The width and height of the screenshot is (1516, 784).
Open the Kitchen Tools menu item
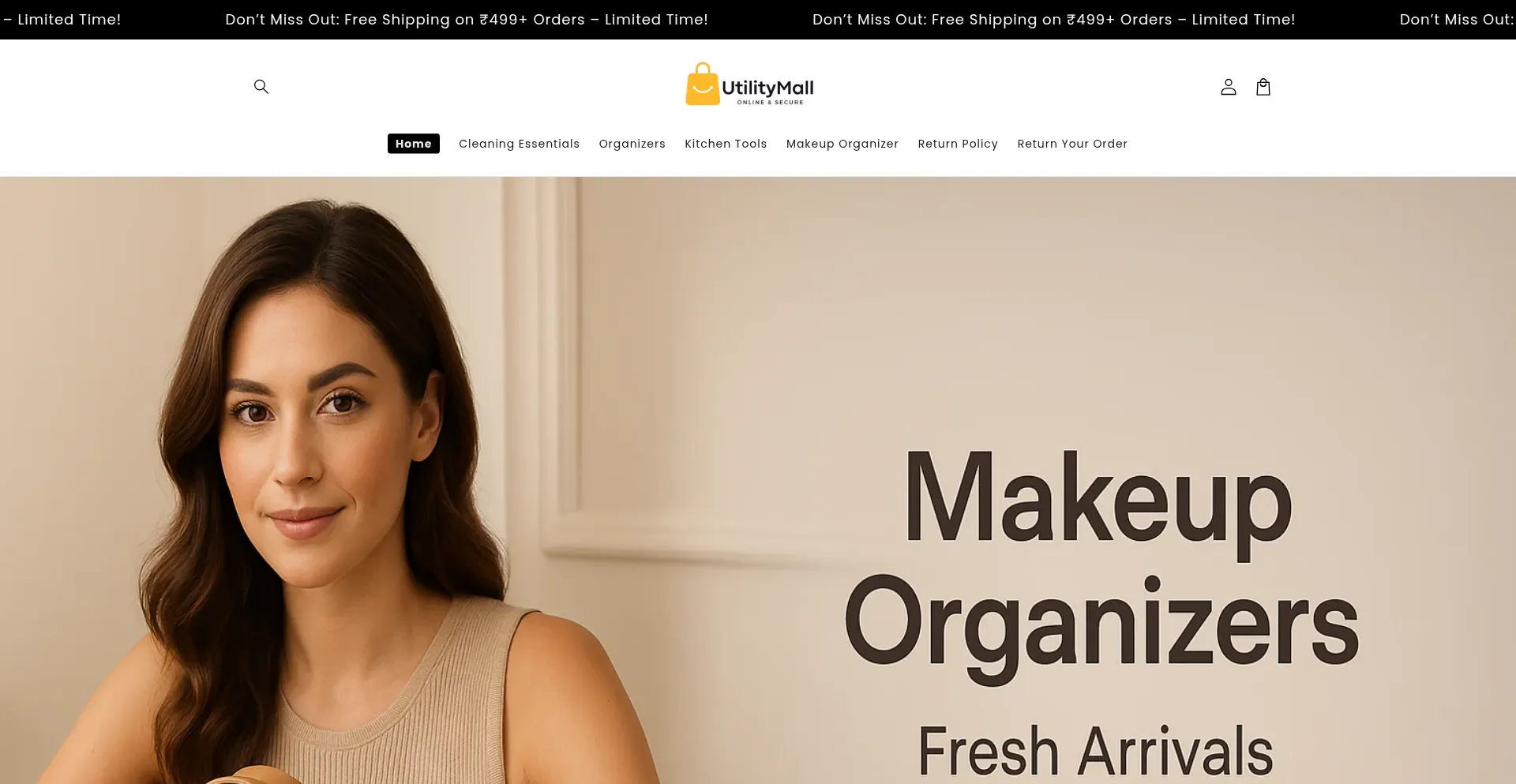click(726, 144)
